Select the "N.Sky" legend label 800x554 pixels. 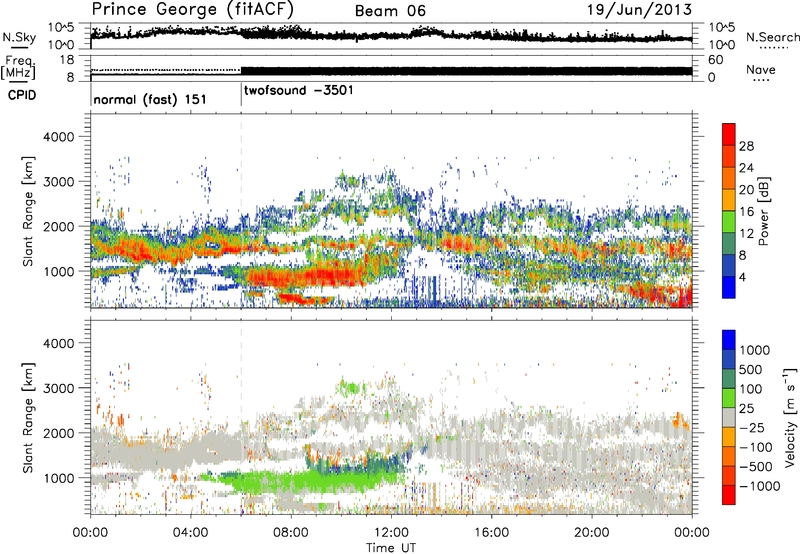coord(19,37)
